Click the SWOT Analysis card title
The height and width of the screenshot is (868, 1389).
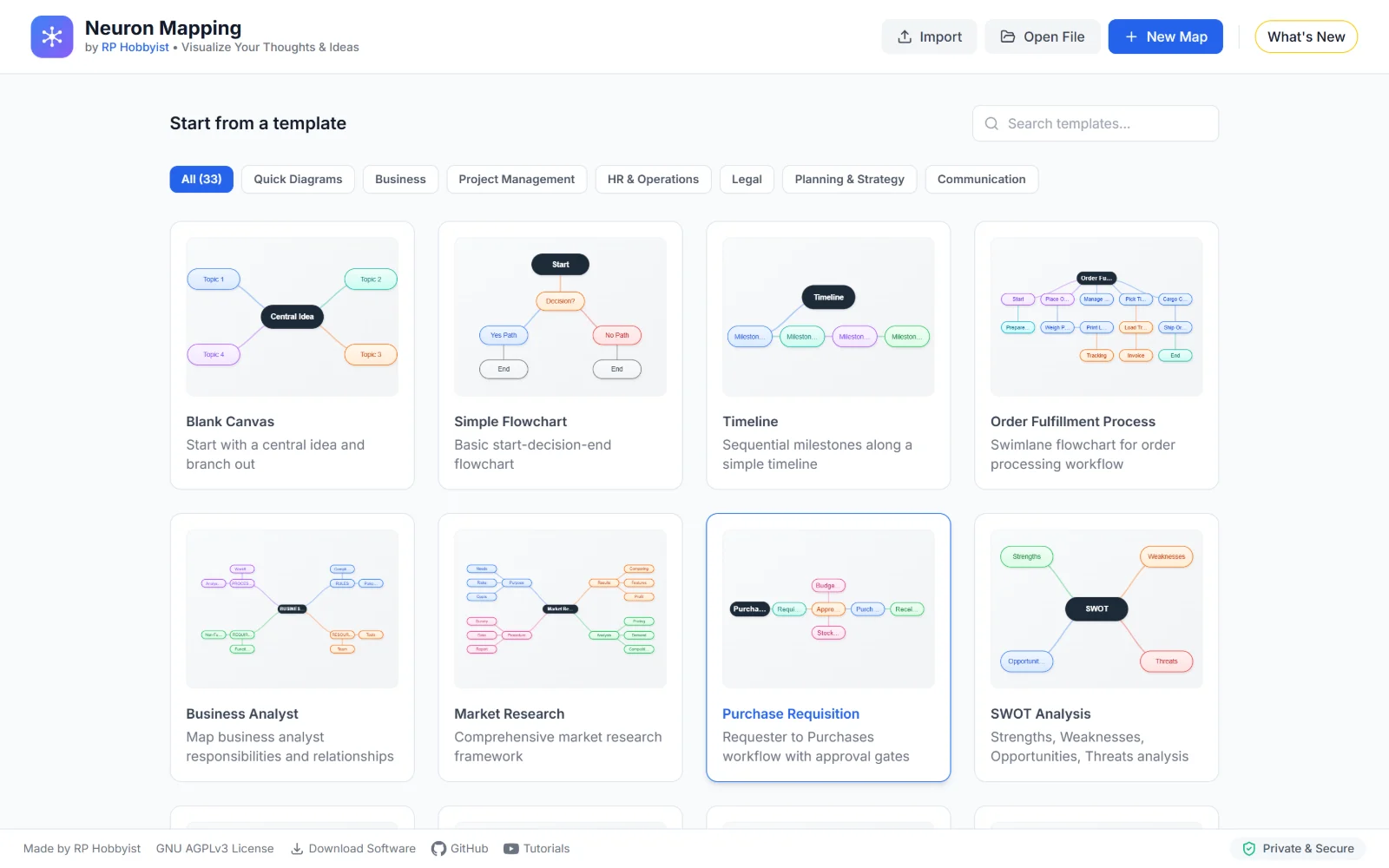(1041, 713)
